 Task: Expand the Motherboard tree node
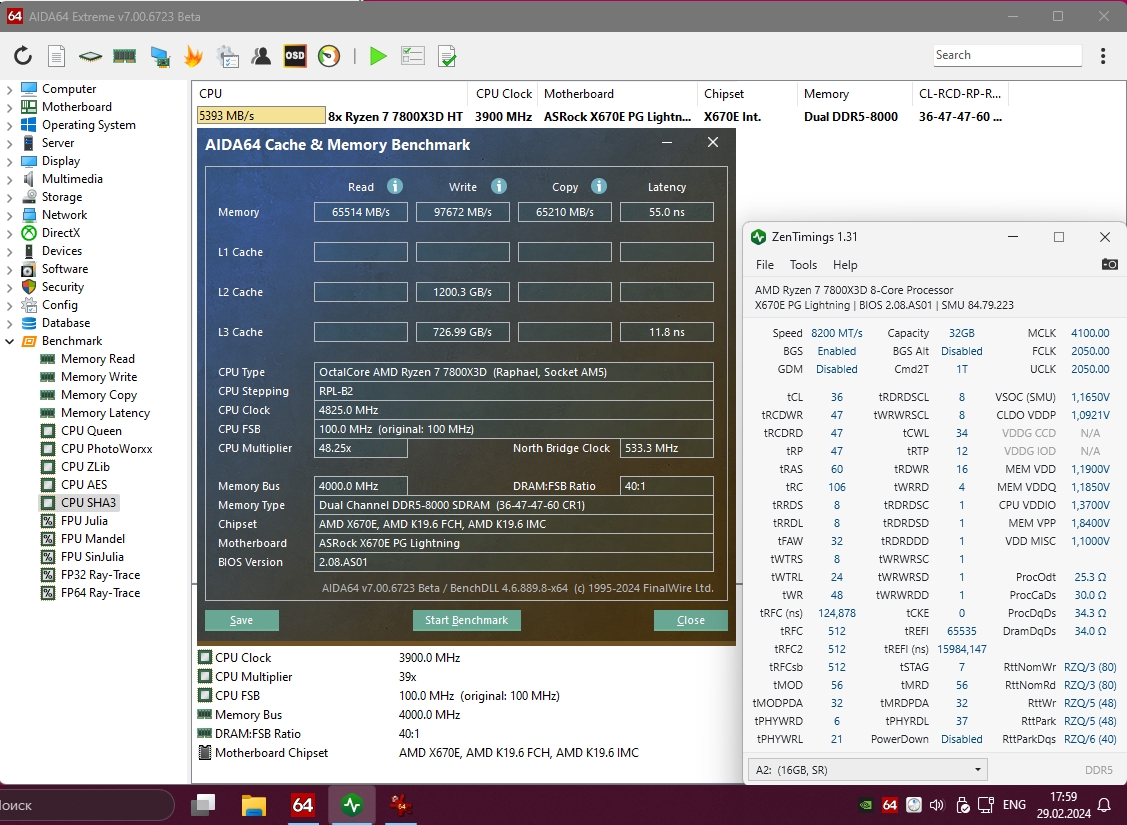coord(9,107)
